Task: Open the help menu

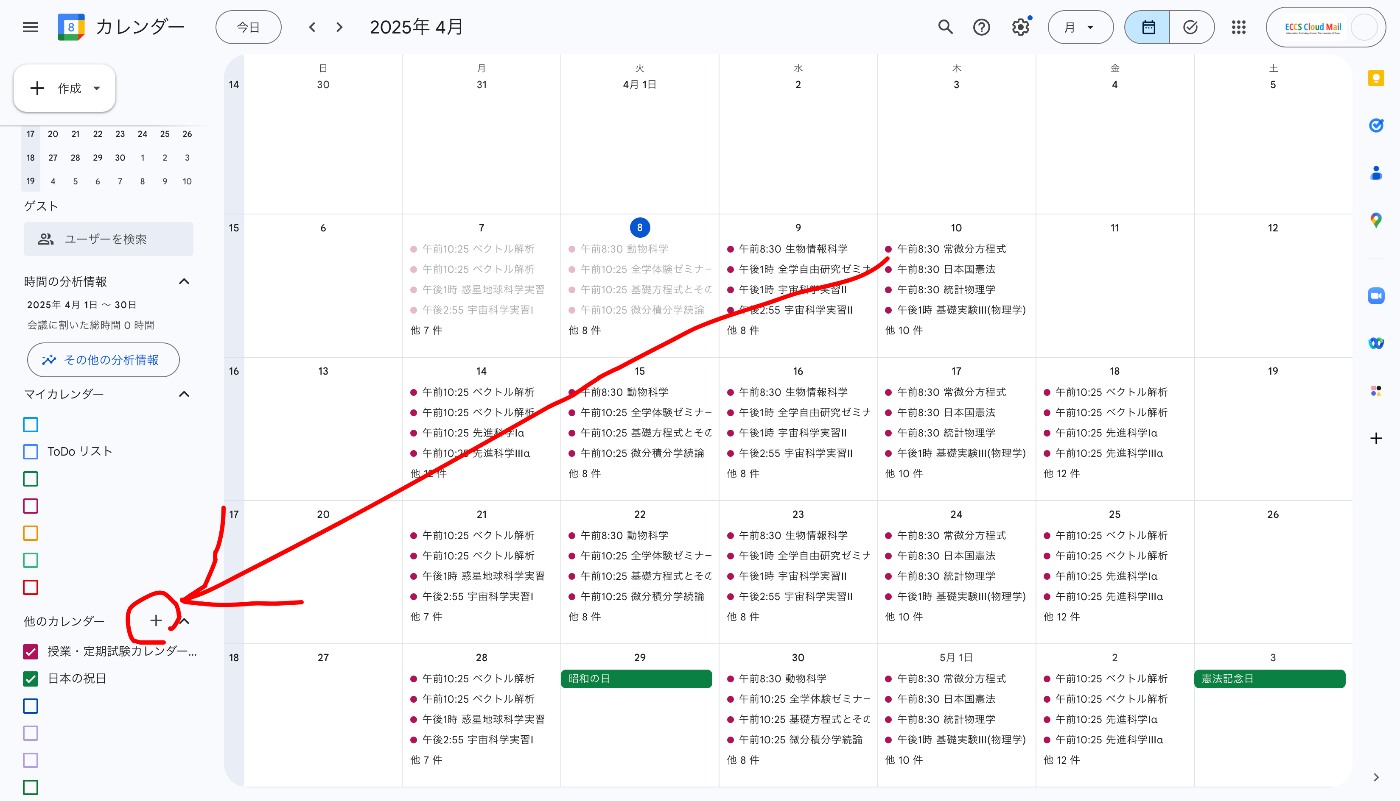Action: pos(982,27)
